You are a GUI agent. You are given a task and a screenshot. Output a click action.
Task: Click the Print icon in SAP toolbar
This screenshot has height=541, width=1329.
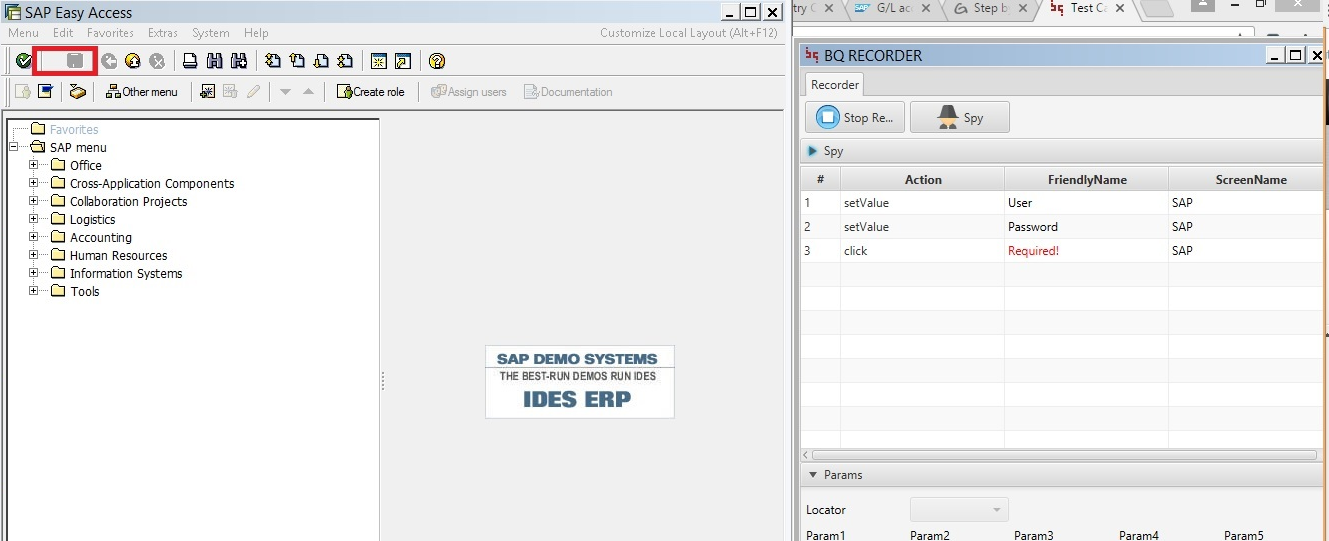(x=190, y=61)
